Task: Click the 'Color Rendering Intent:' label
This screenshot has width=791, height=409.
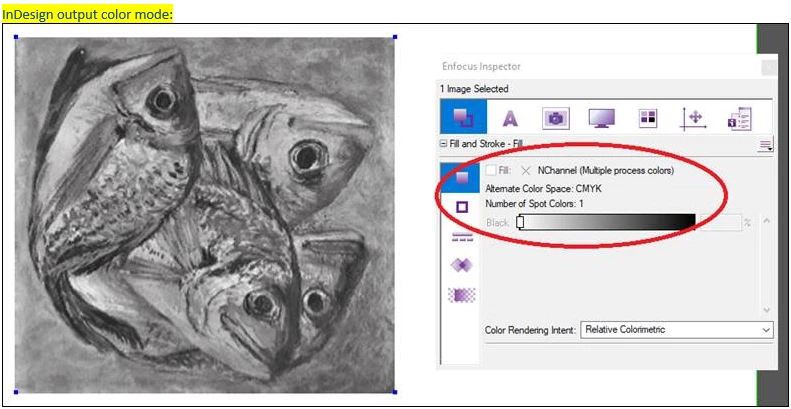Action: 530,330
